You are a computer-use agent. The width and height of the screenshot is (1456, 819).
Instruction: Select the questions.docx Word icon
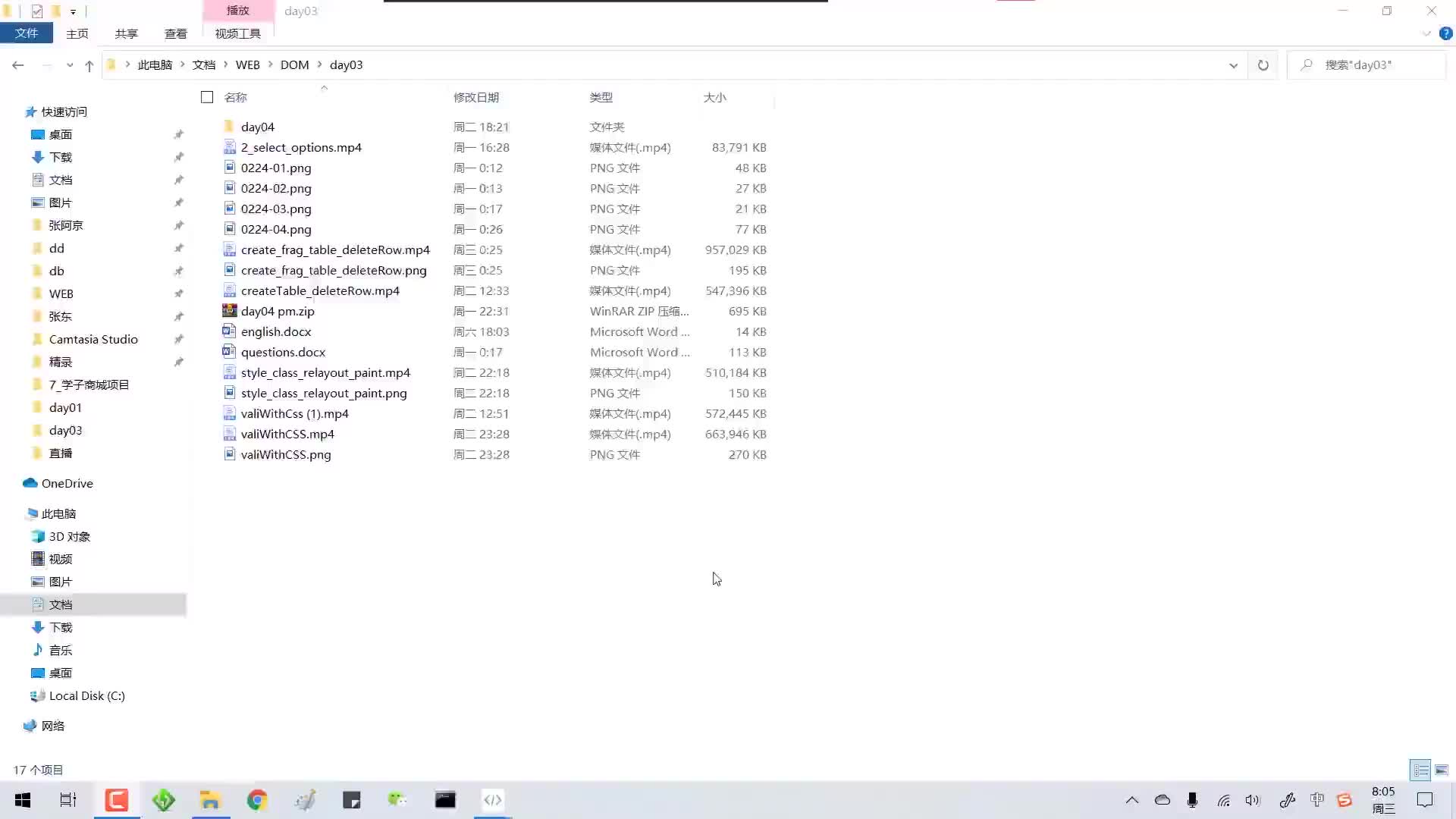[x=229, y=352]
